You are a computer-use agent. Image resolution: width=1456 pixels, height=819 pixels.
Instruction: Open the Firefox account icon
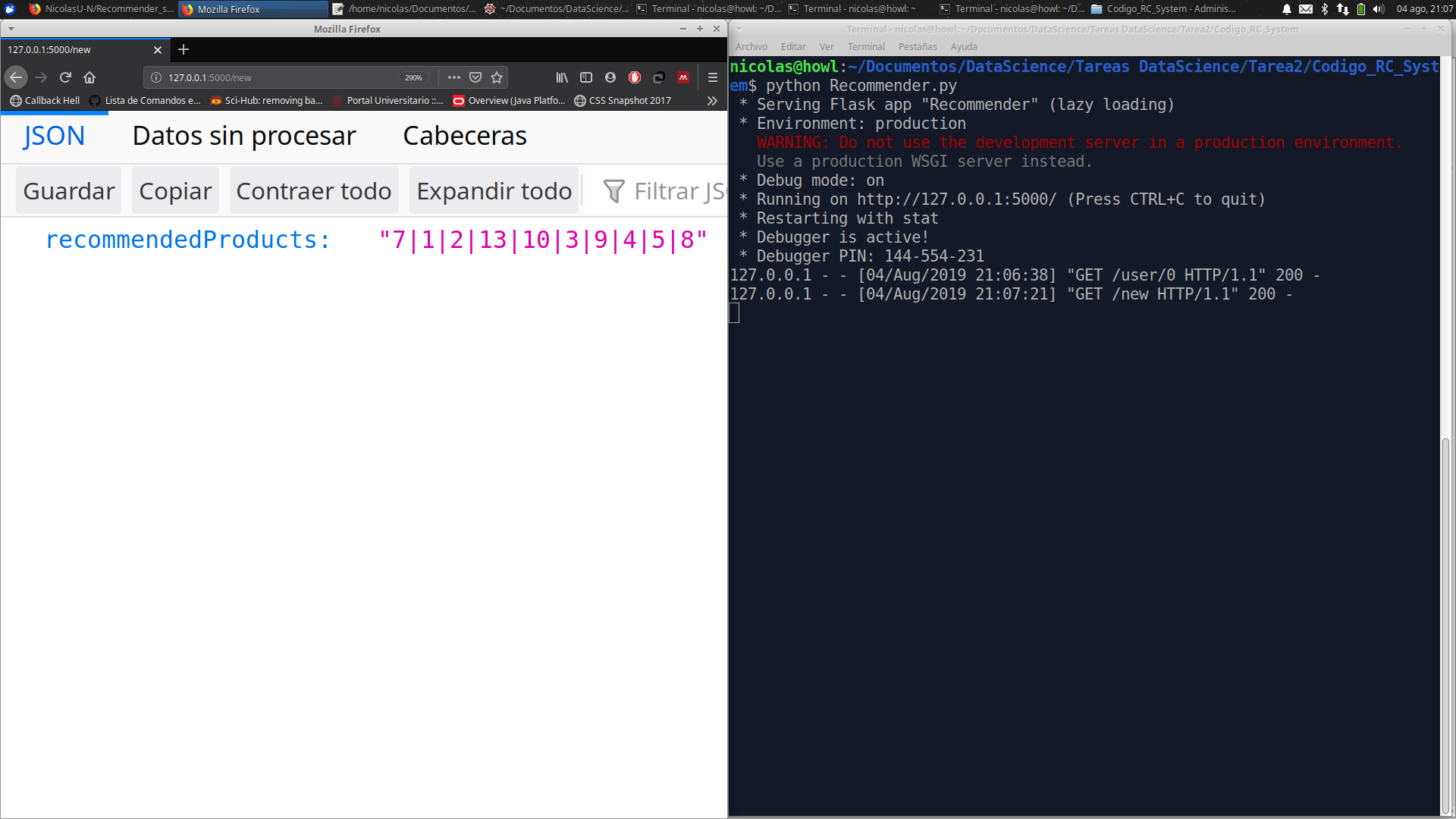pos(610,77)
